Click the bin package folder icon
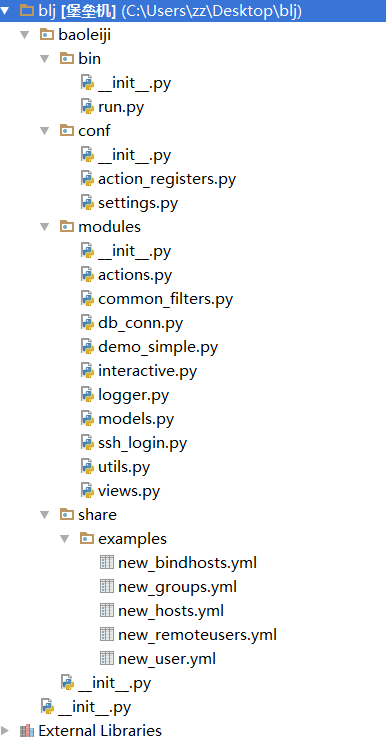This screenshot has height=749, width=386. [67, 58]
